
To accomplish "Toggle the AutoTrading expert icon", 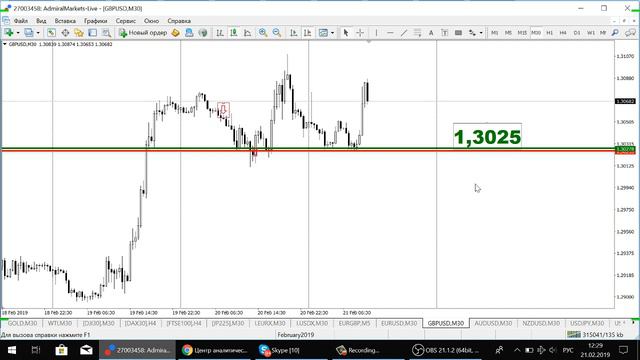I will [189, 33].
